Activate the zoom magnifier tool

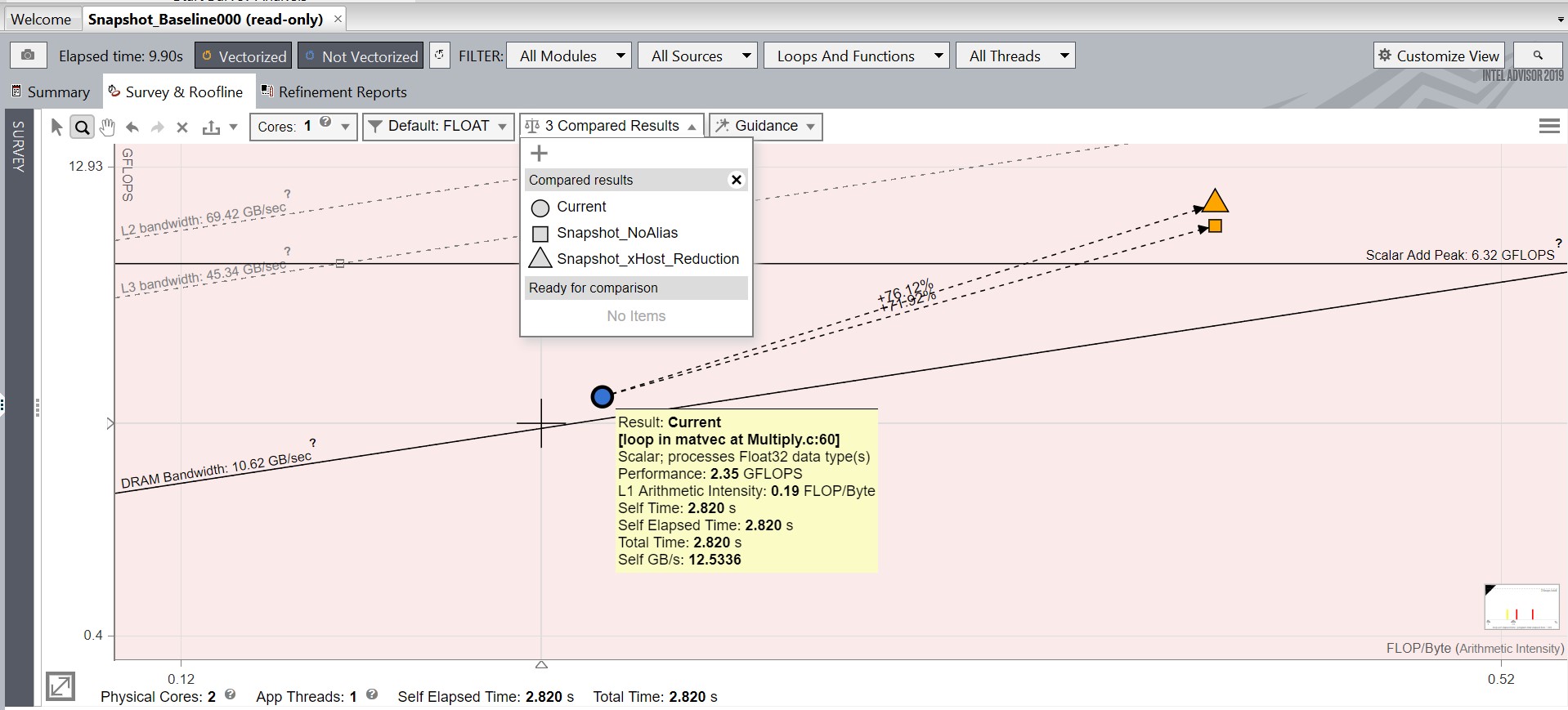pyautogui.click(x=82, y=127)
